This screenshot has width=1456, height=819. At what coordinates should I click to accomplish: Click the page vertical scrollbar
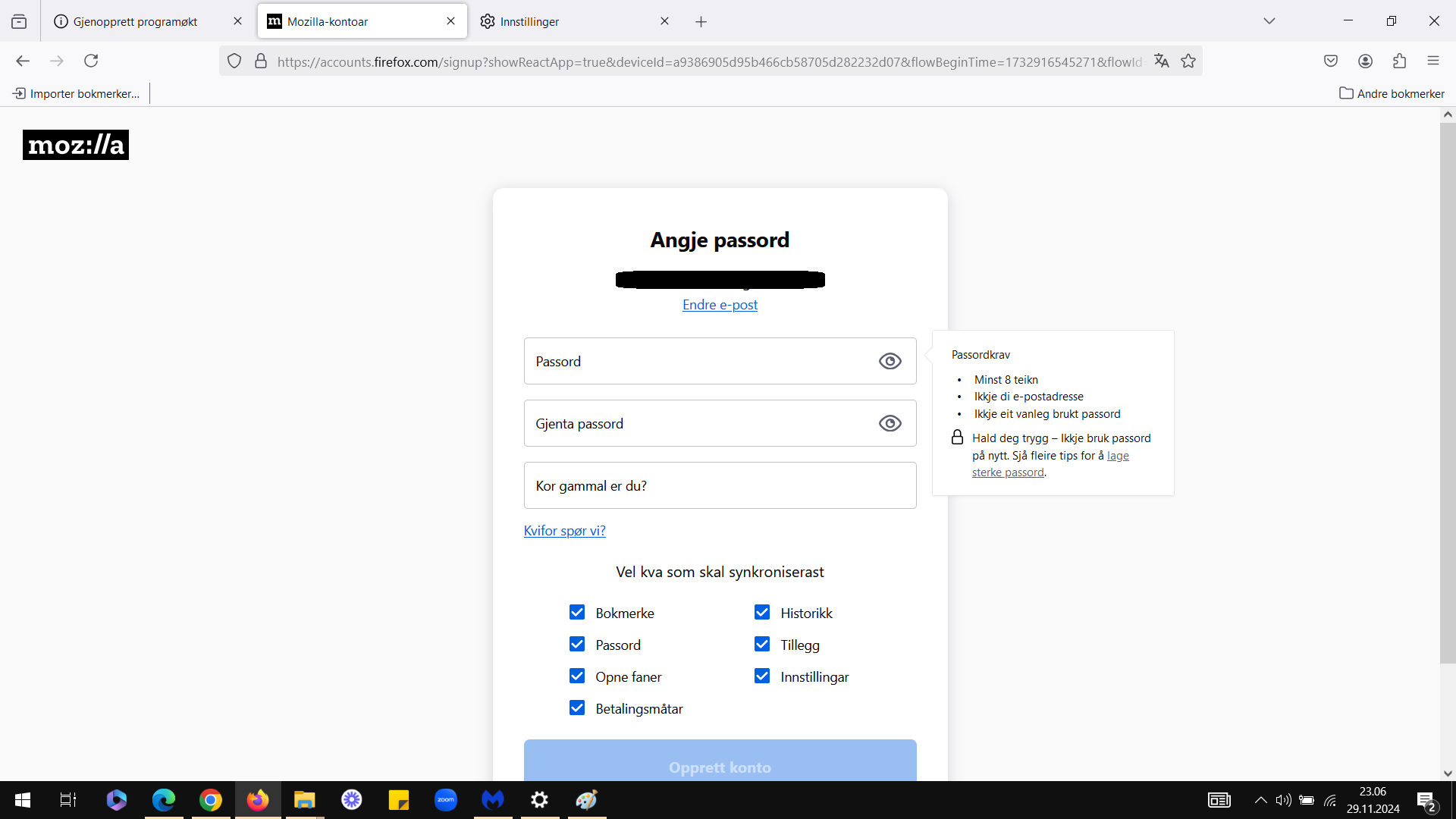click(x=1448, y=393)
